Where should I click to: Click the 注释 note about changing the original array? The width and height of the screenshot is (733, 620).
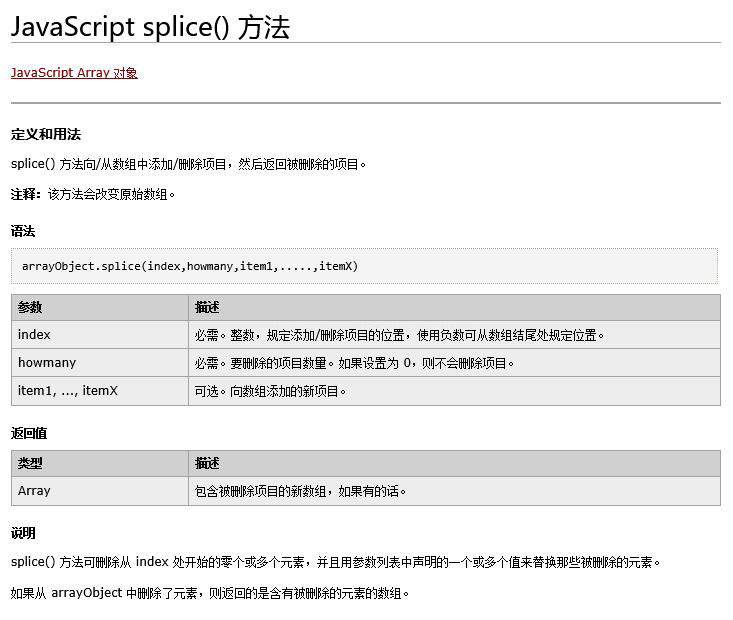point(93,194)
